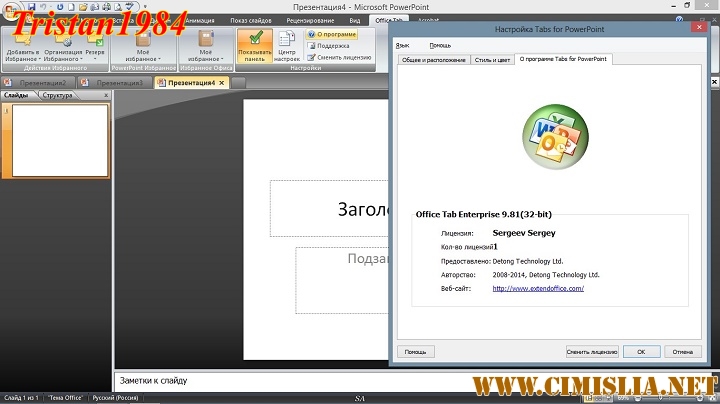
Task: Open the Язык menu in the dialog
Action: pyautogui.click(x=402, y=45)
